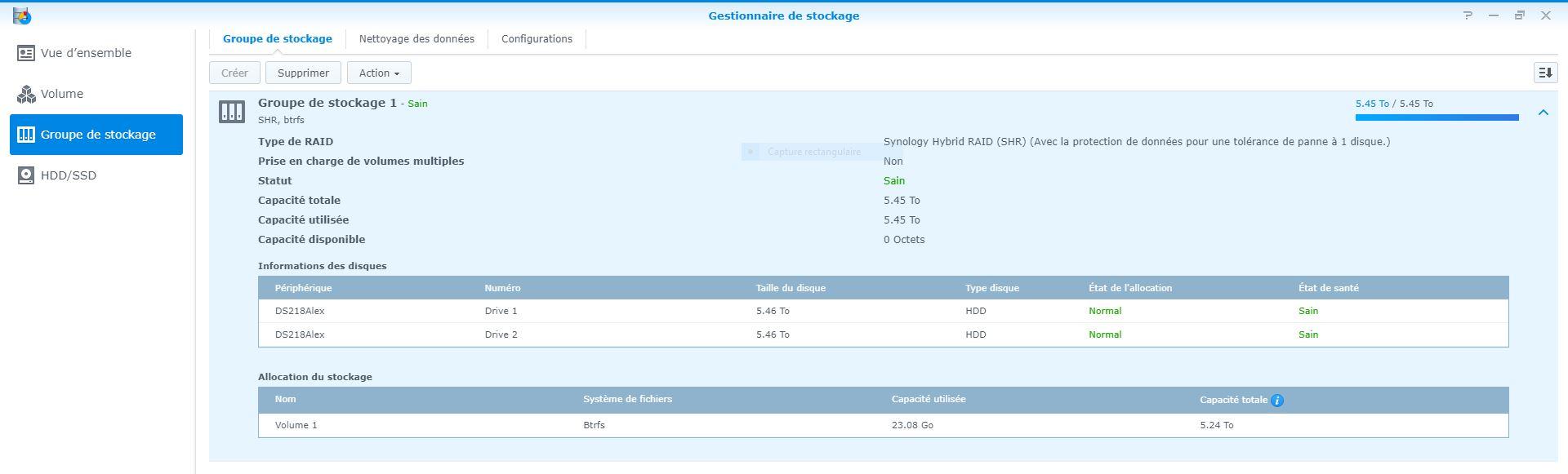Click the help question mark icon
This screenshot has width=1568, height=474.
[1468, 16]
